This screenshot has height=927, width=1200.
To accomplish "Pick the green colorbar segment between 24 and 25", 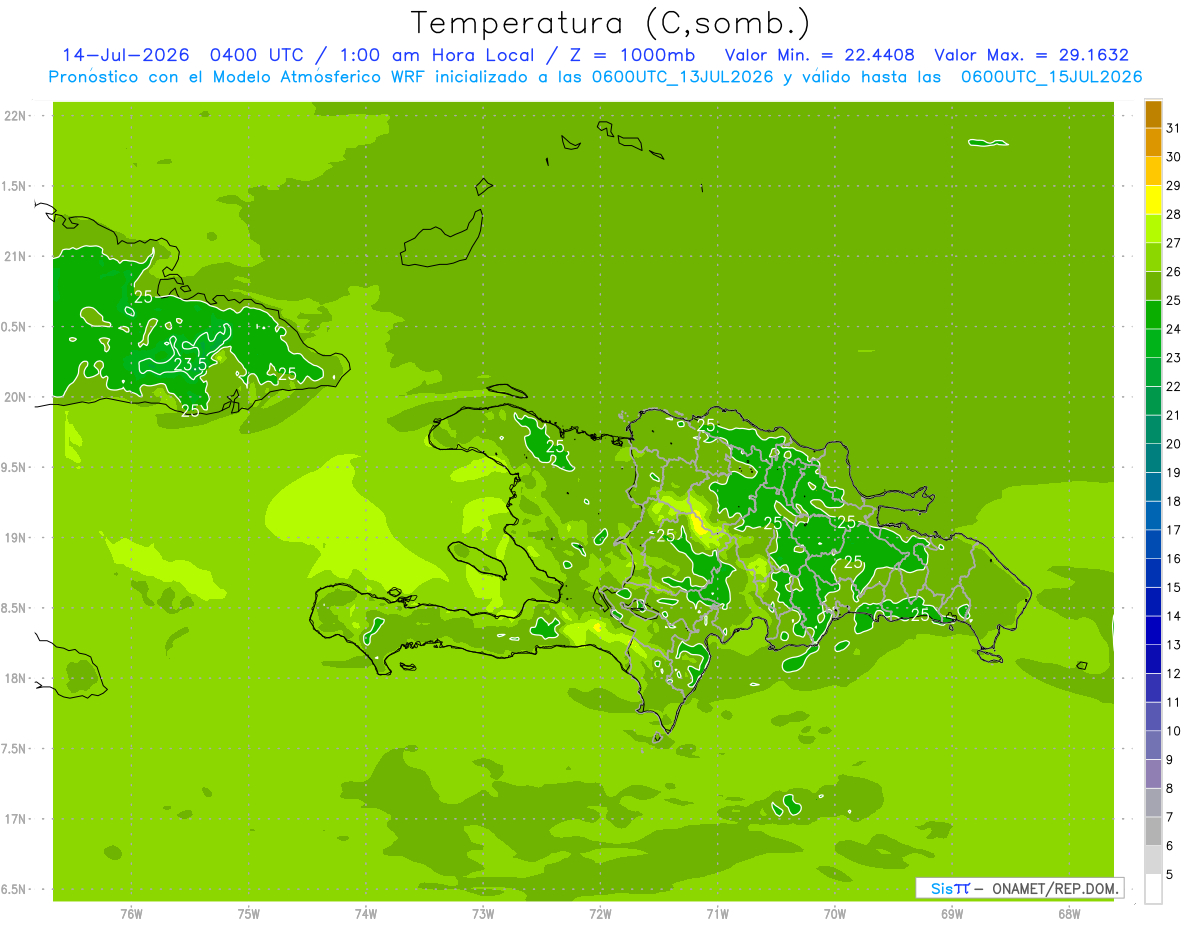I will pos(1153,315).
